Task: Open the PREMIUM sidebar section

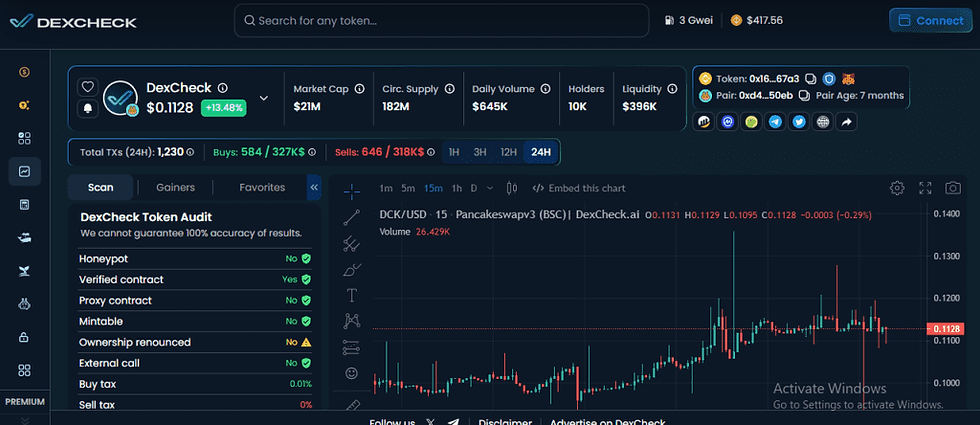Action: pyautogui.click(x=25, y=402)
